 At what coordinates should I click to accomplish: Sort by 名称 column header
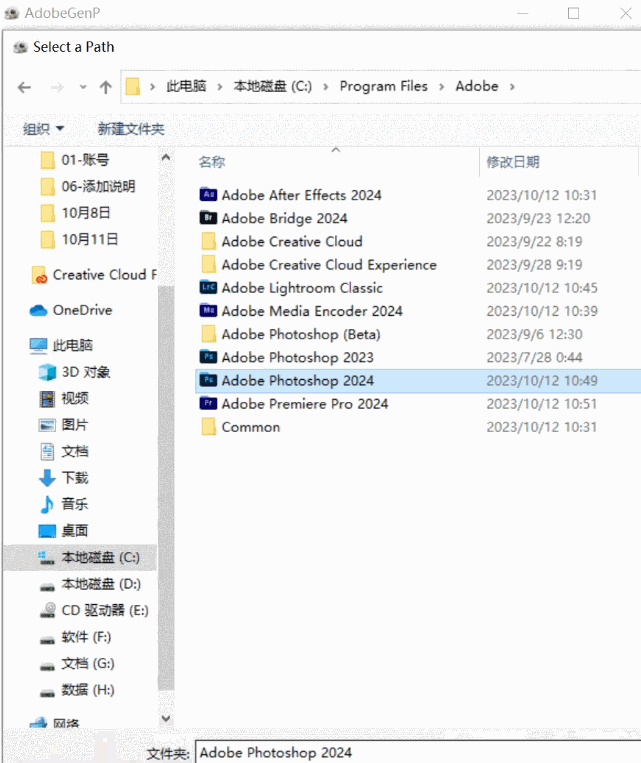click(x=212, y=162)
